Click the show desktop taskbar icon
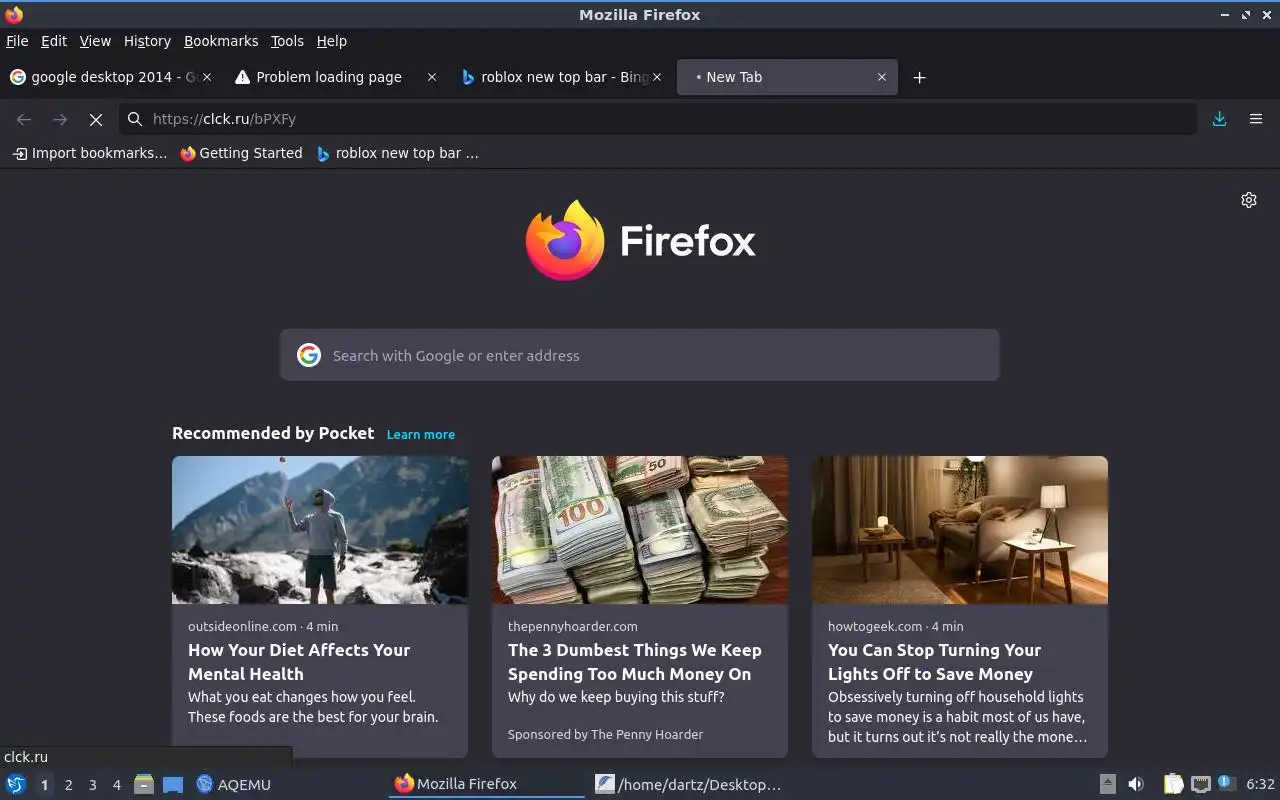Screen dimensions: 1280x800 (173, 784)
